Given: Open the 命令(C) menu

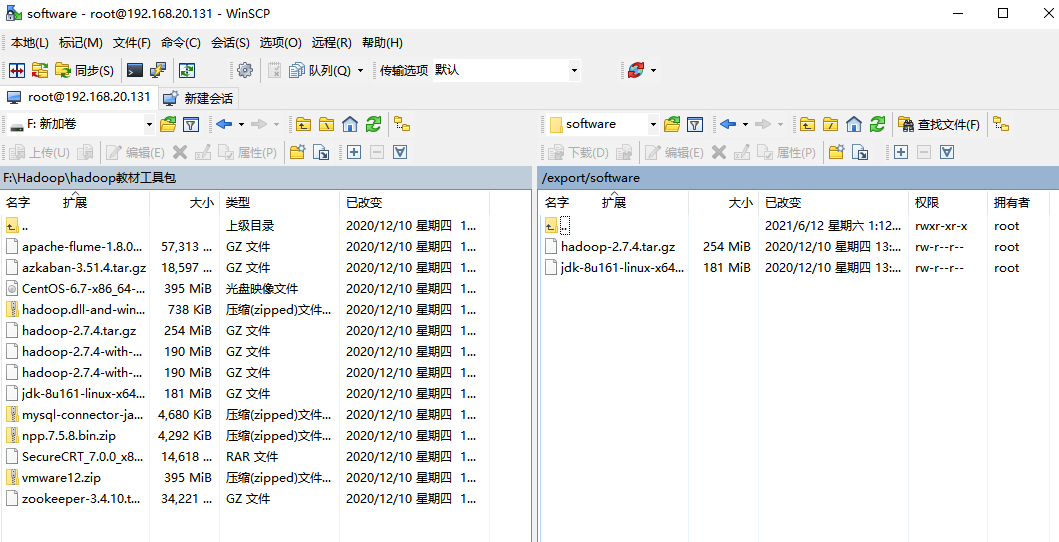Looking at the screenshot, I should [181, 43].
